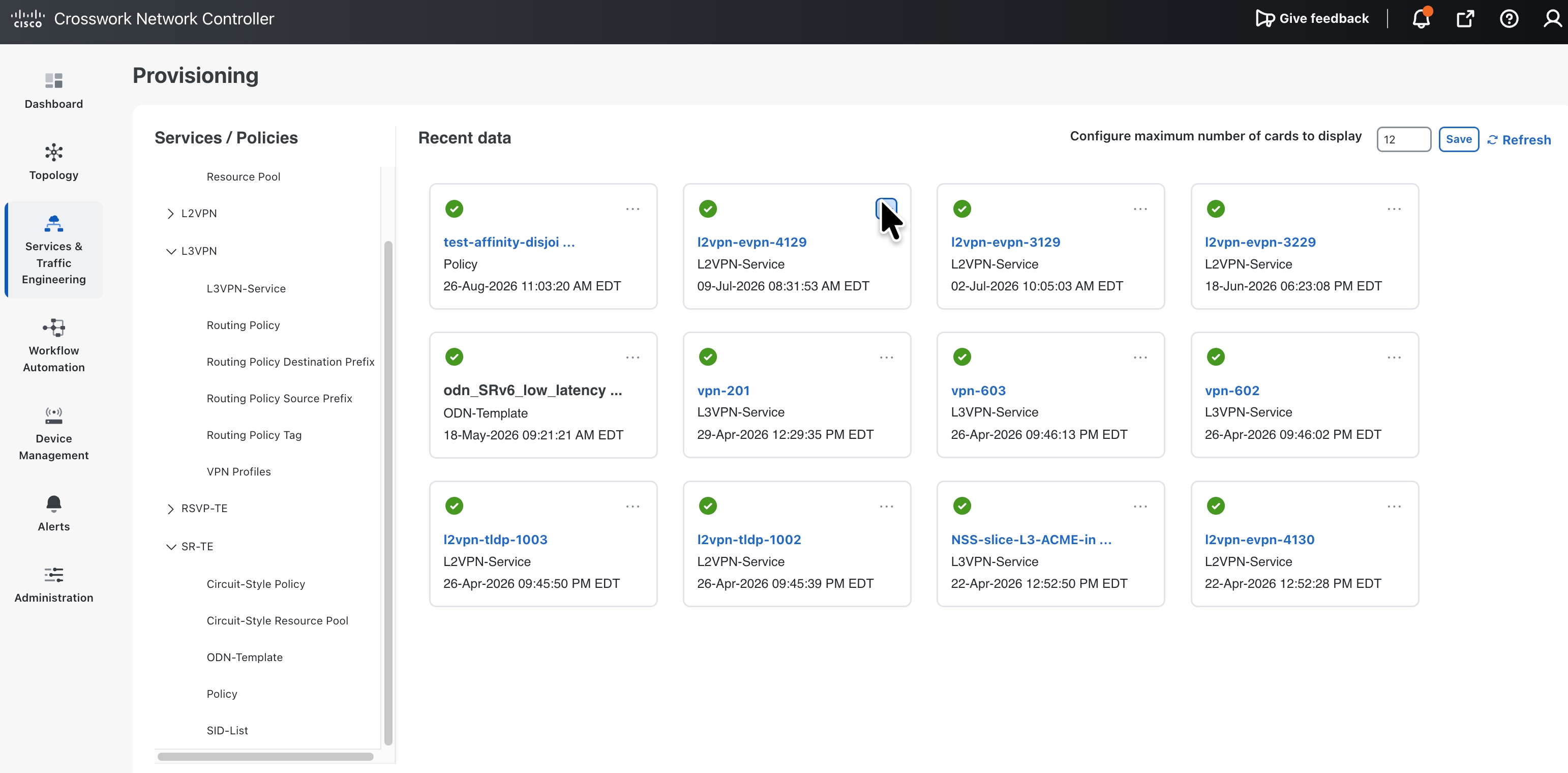Open more options on l2vpn-evpn-3129 card
1568x773 pixels.
(x=1140, y=209)
